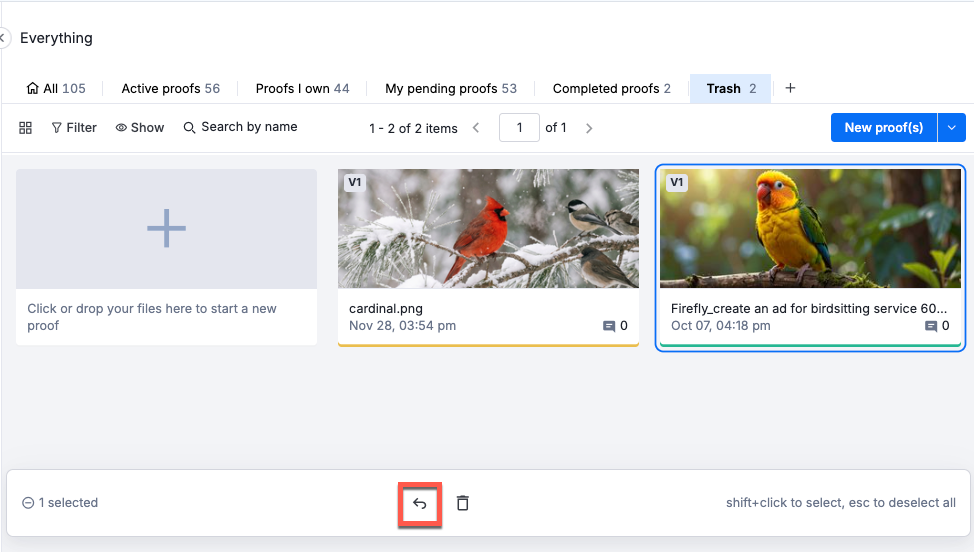This screenshot has height=552, width=974.
Task: Select the cardinal.png thumbnail
Action: point(488,229)
